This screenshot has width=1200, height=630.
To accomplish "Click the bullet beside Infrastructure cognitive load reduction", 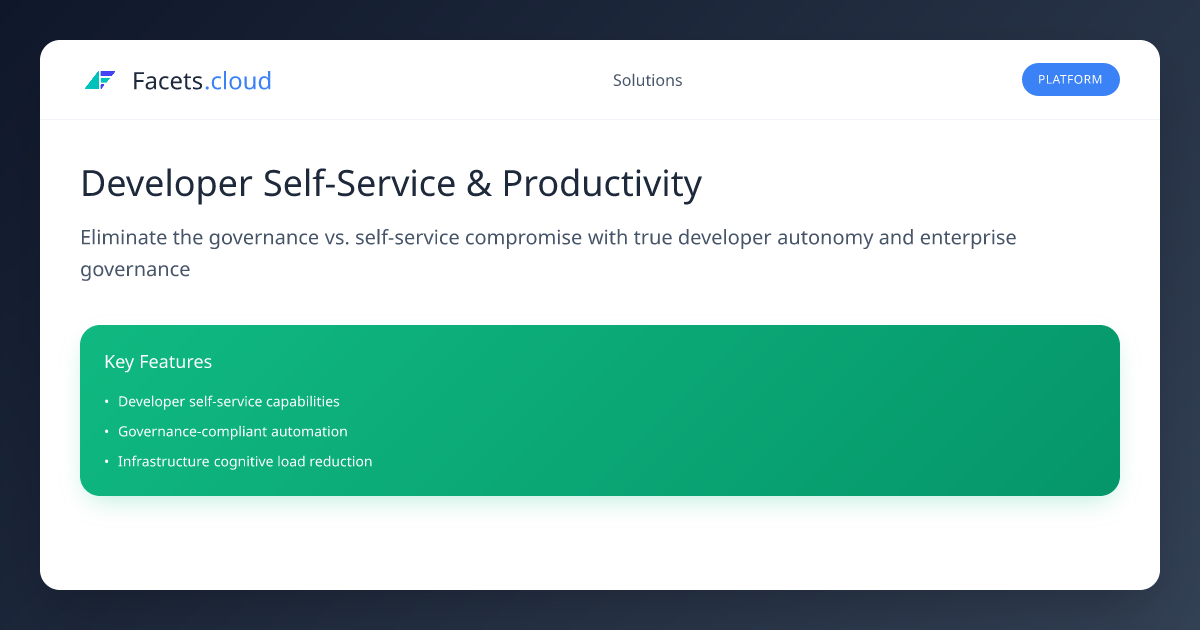I will pos(106,461).
